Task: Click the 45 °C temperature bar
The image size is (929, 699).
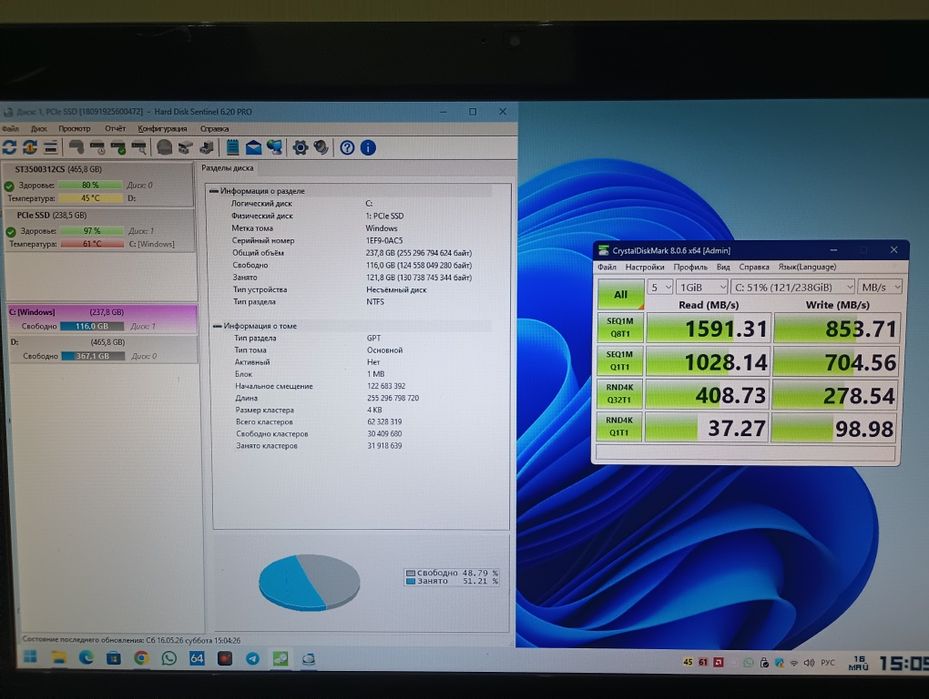Action: (x=91, y=198)
